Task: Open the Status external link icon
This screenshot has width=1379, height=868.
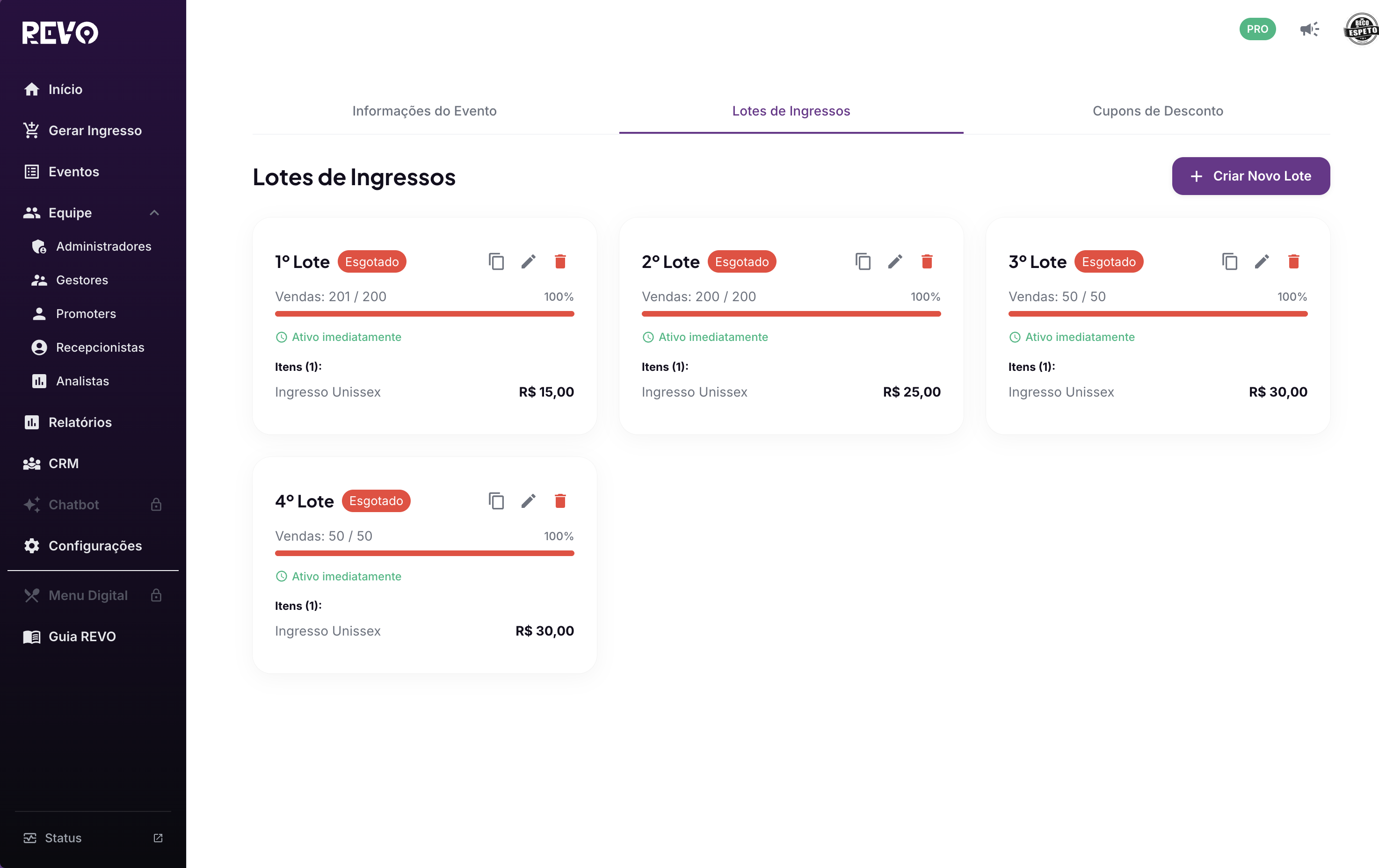Action: pyautogui.click(x=158, y=838)
